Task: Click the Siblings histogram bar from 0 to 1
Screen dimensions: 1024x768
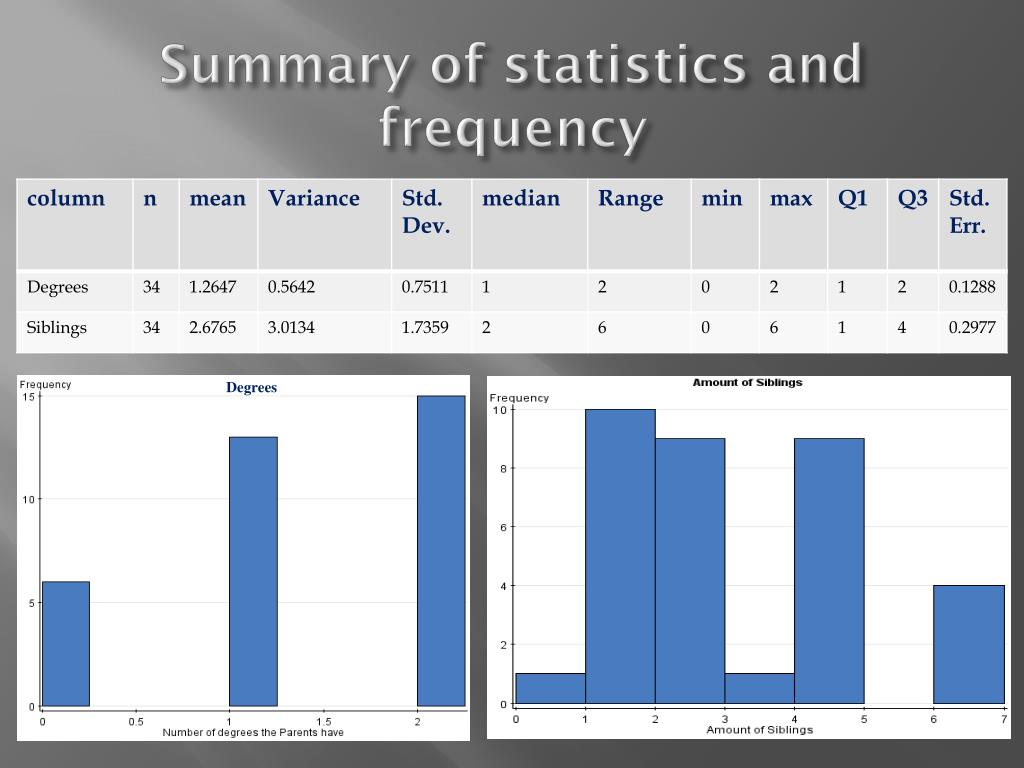Action: click(x=551, y=688)
